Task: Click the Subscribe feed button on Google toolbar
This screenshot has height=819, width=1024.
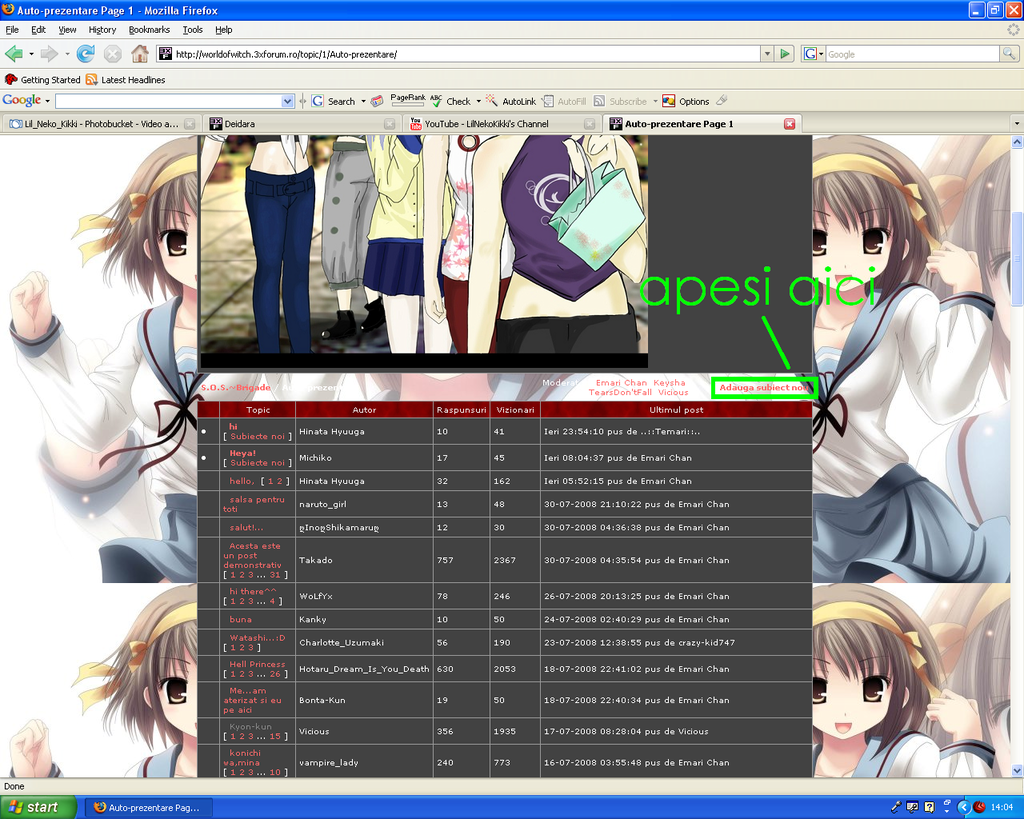Action: (x=620, y=101)
